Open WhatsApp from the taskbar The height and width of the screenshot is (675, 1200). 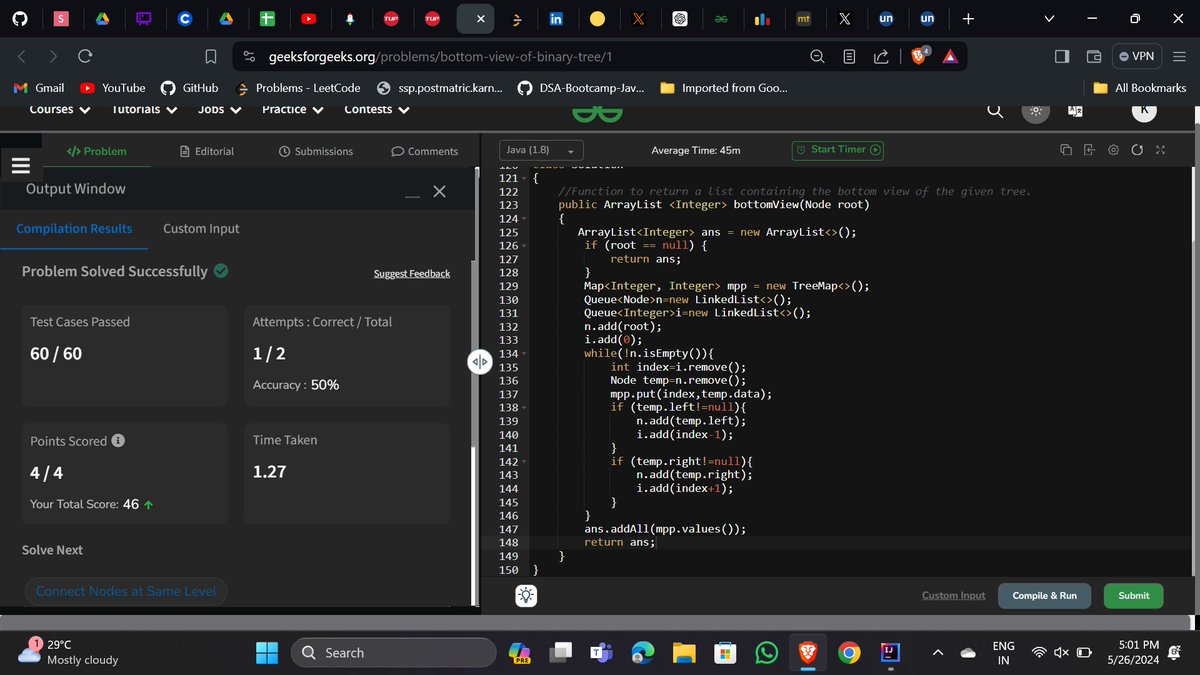766,653
